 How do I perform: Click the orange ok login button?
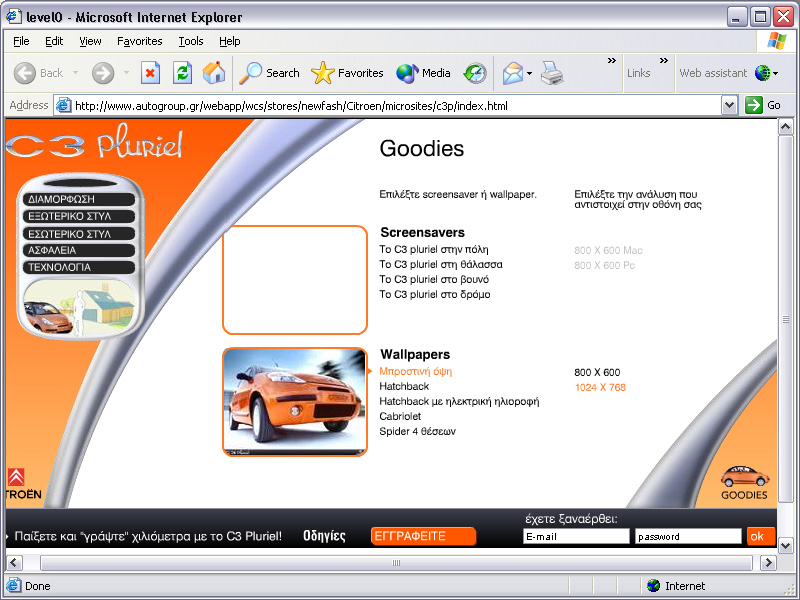click(761, 536)
